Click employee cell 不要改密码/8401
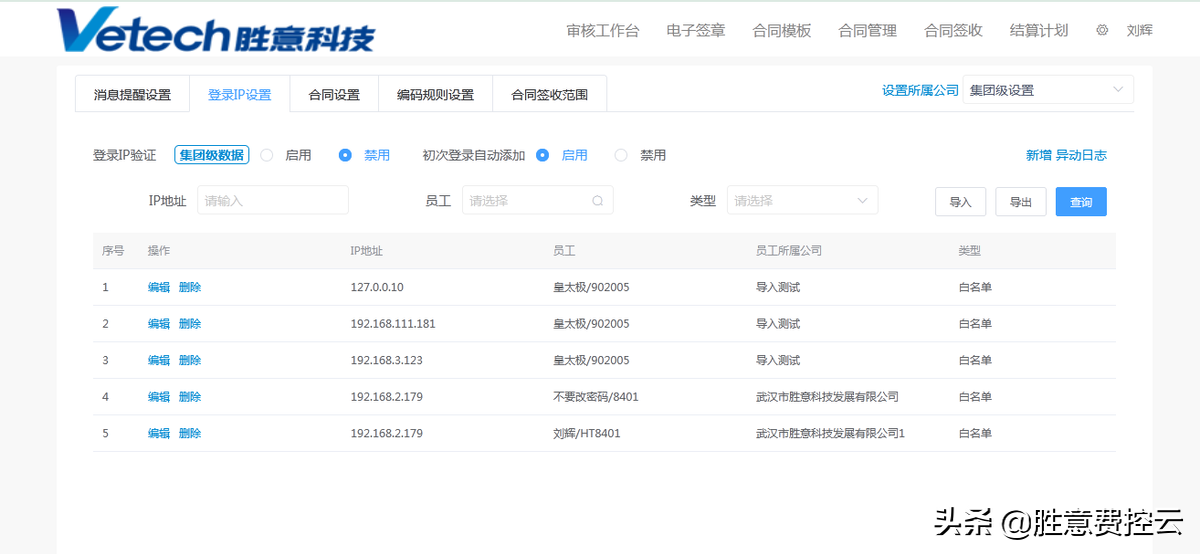The image size is (1200, 554). tap(596, 397)
